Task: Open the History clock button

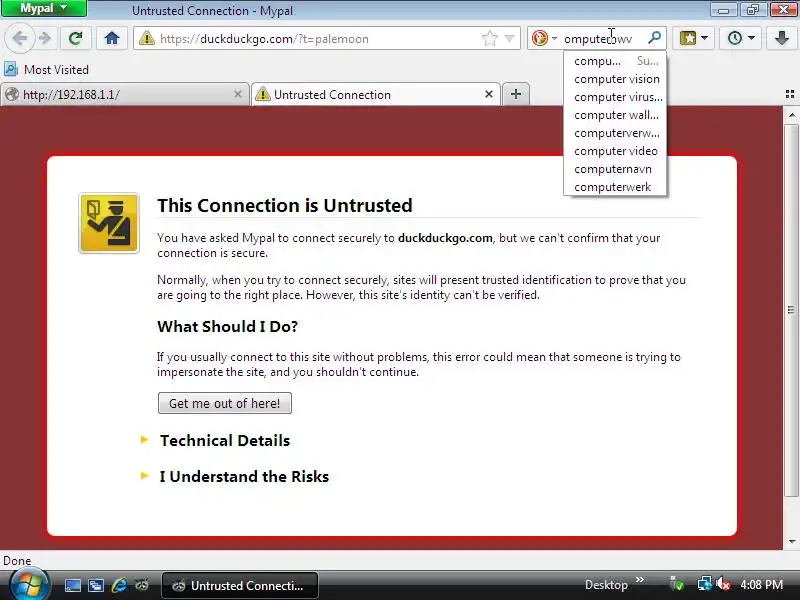Action: pos(735,38)
